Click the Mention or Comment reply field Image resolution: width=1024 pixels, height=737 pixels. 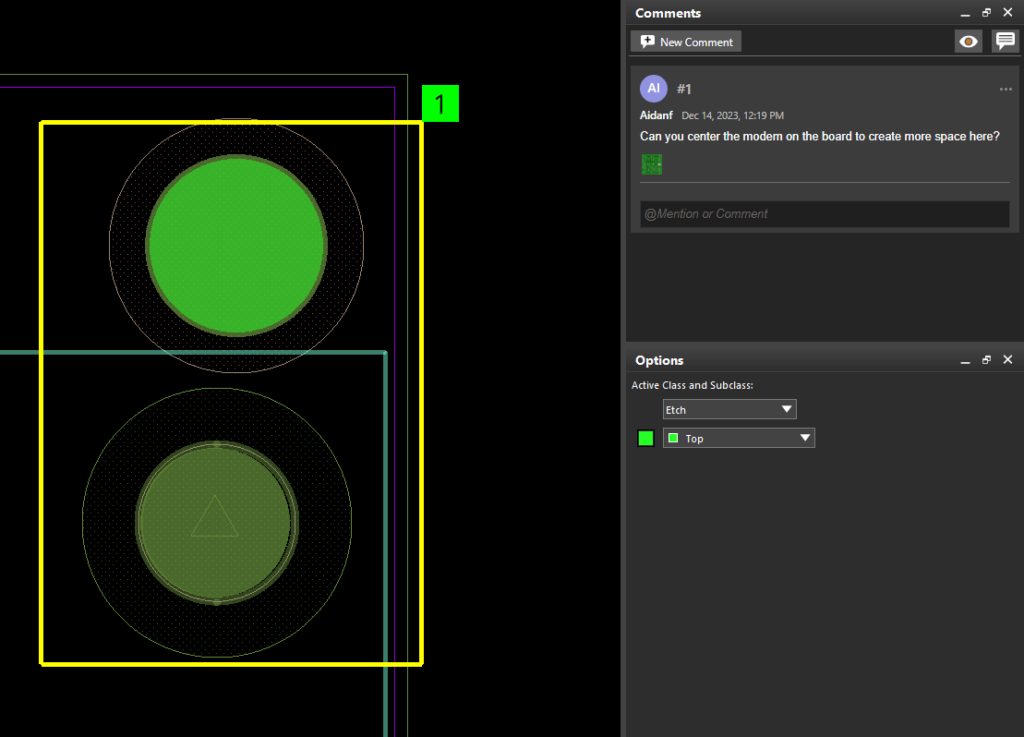click(824, 214)
